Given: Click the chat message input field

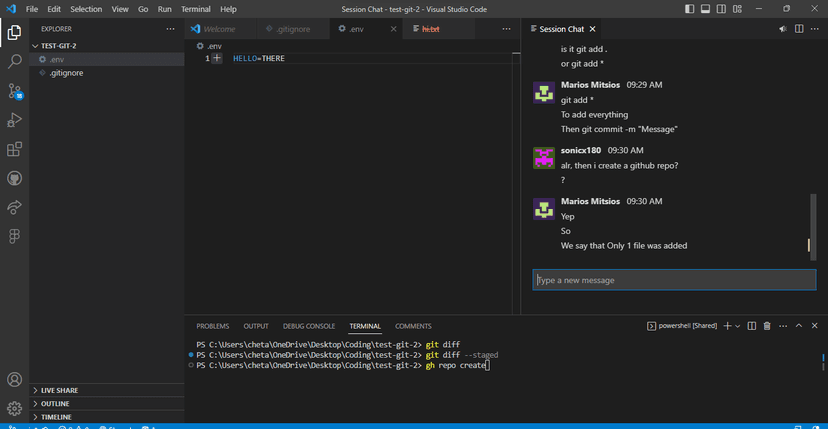Looking at the screenshot, I should click(x=673, y=280).
